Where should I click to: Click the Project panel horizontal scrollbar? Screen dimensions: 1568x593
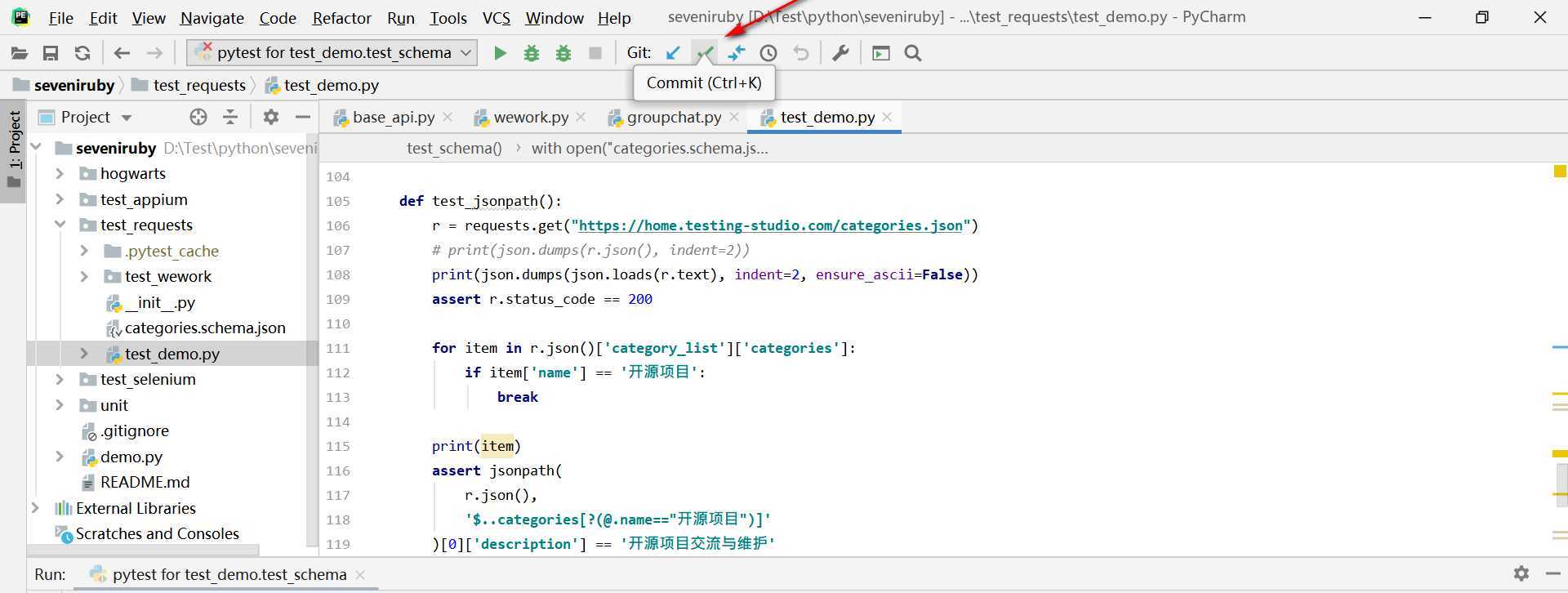144,550
